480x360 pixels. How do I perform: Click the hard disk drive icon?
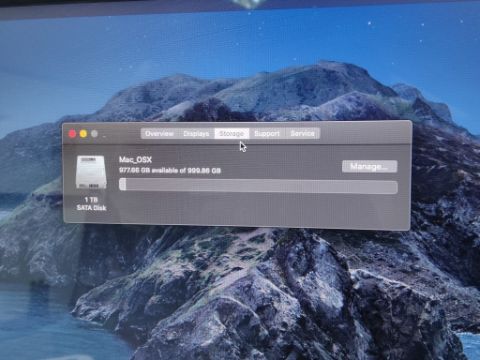click(x=91, y=173)
